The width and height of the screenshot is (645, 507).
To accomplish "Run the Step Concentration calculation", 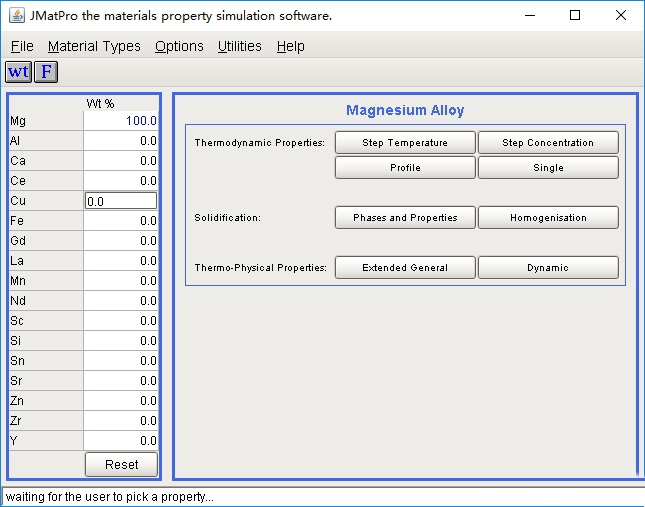I will point(548,143).
